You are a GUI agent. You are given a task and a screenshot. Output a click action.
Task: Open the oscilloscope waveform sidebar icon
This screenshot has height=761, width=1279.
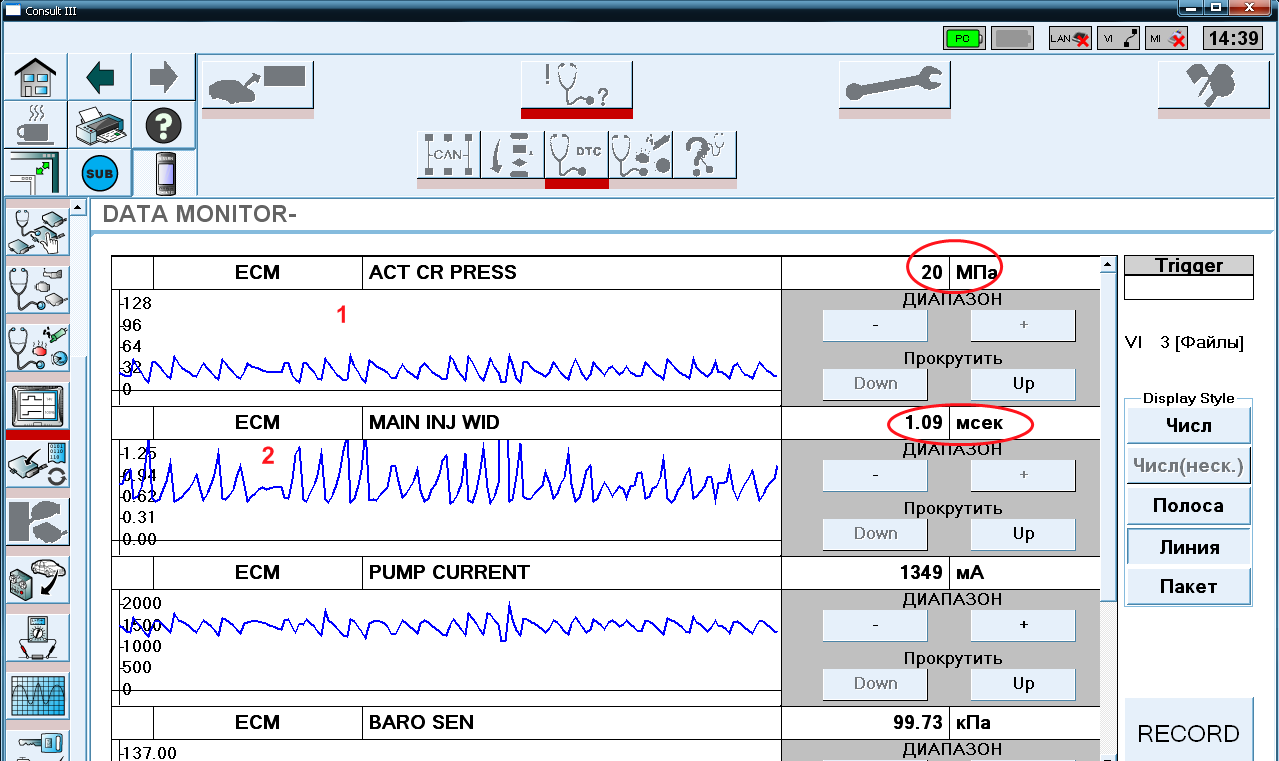(37, 694)
